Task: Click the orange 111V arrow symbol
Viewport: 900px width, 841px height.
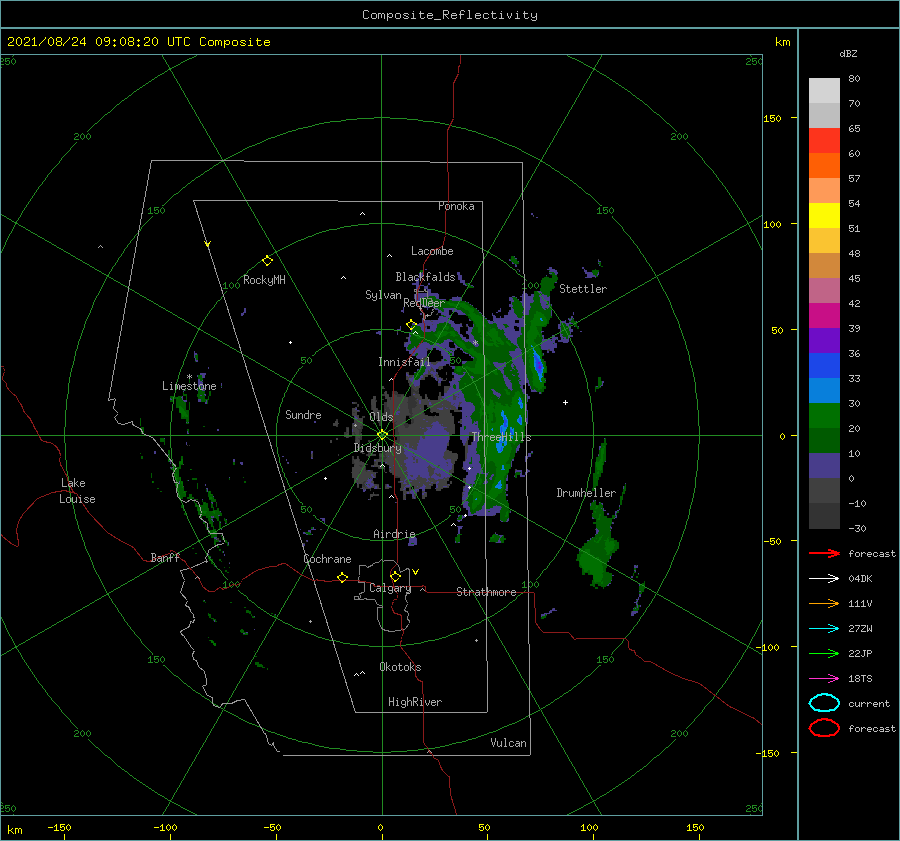Action: [x=824, y=603]
